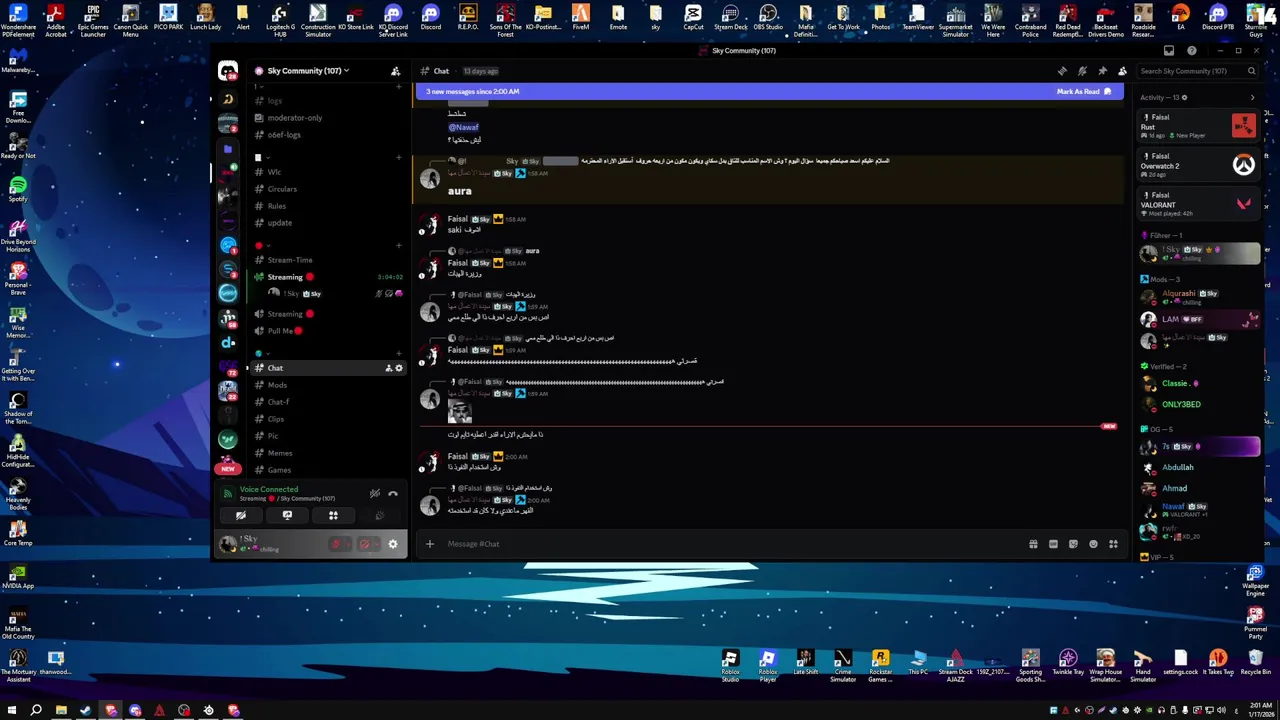Click the @Nawaf mention link
The image size is (1280, 720).
coord(463,127)
